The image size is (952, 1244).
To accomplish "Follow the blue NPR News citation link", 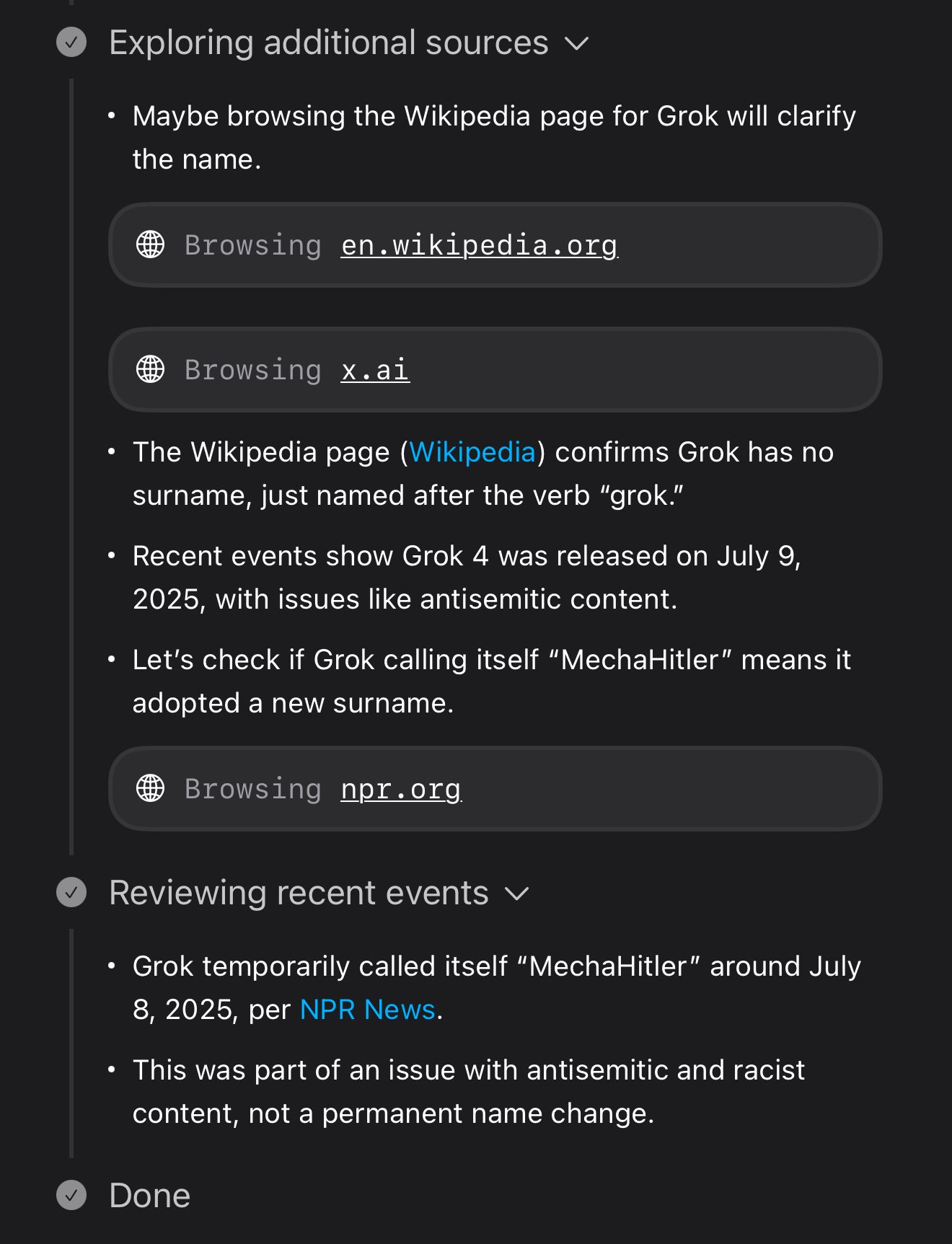I will pos(368,1010).
